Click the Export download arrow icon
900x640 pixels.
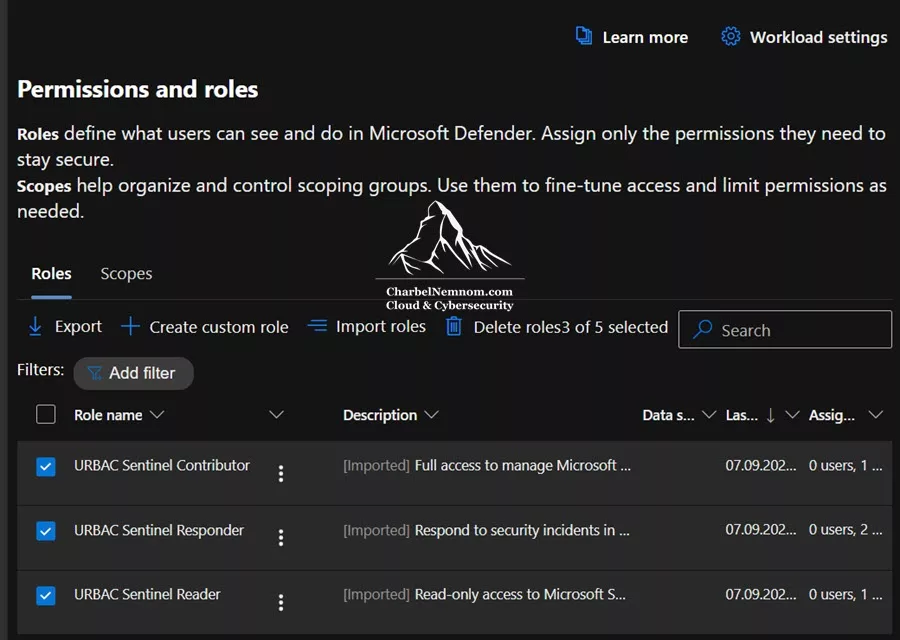[35, 326]
